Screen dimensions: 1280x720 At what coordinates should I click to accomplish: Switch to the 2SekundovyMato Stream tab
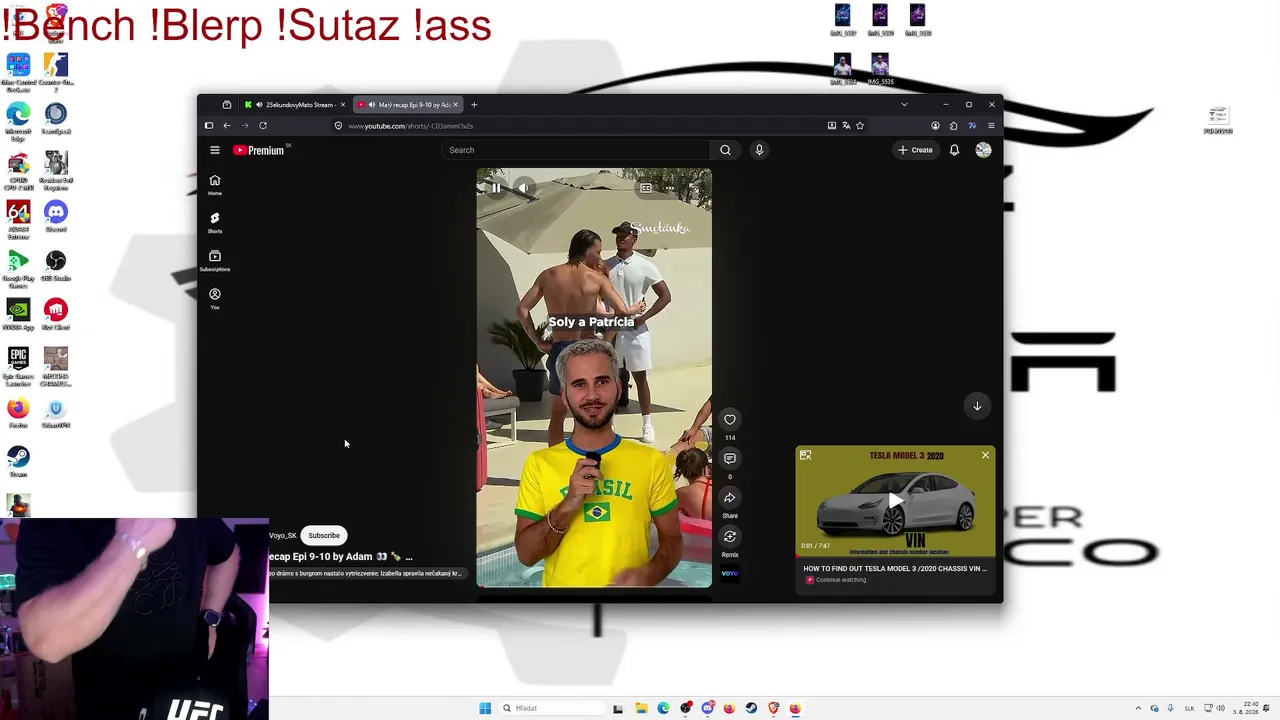[294, 105]
